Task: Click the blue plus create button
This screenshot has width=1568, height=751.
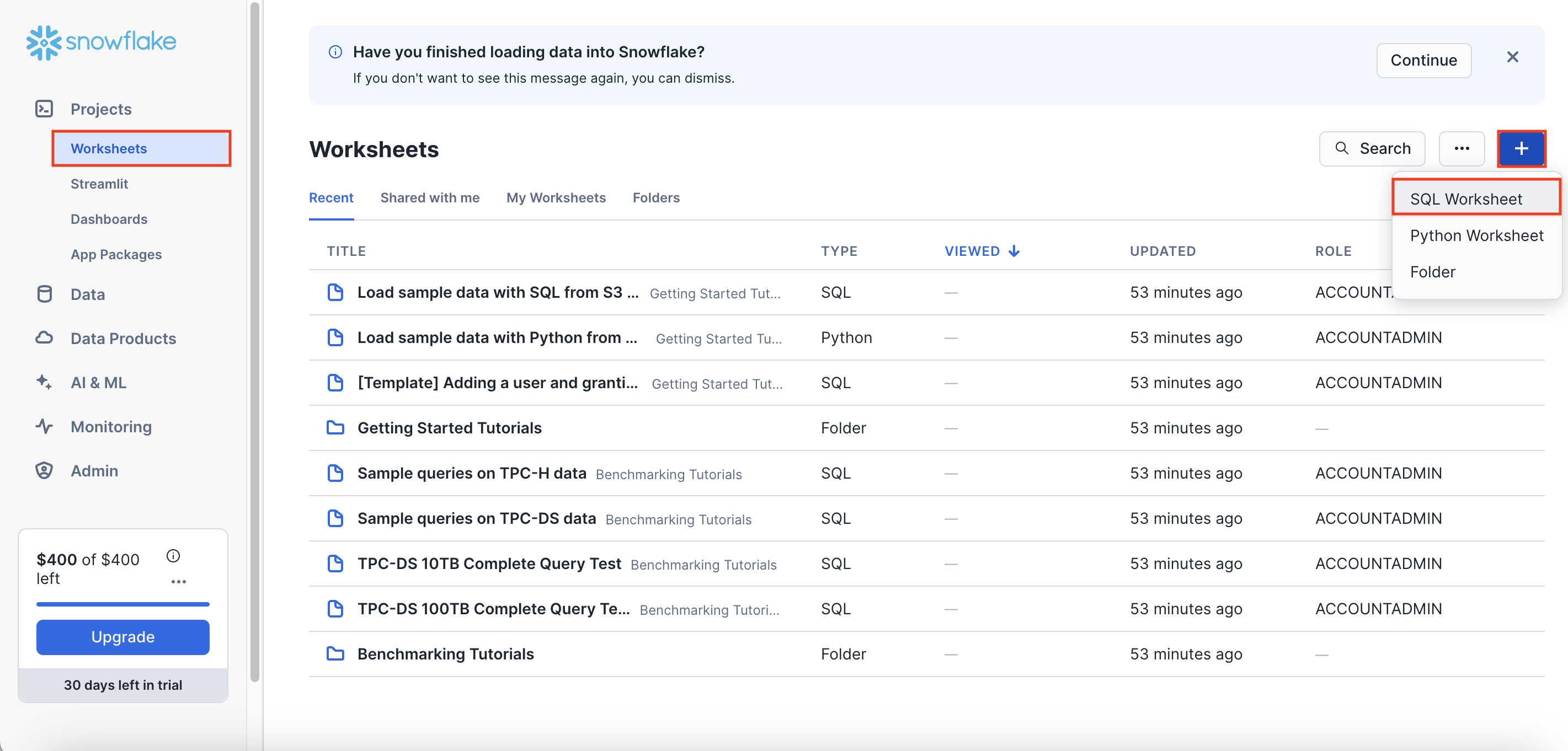Action: tap(1521, 148)
